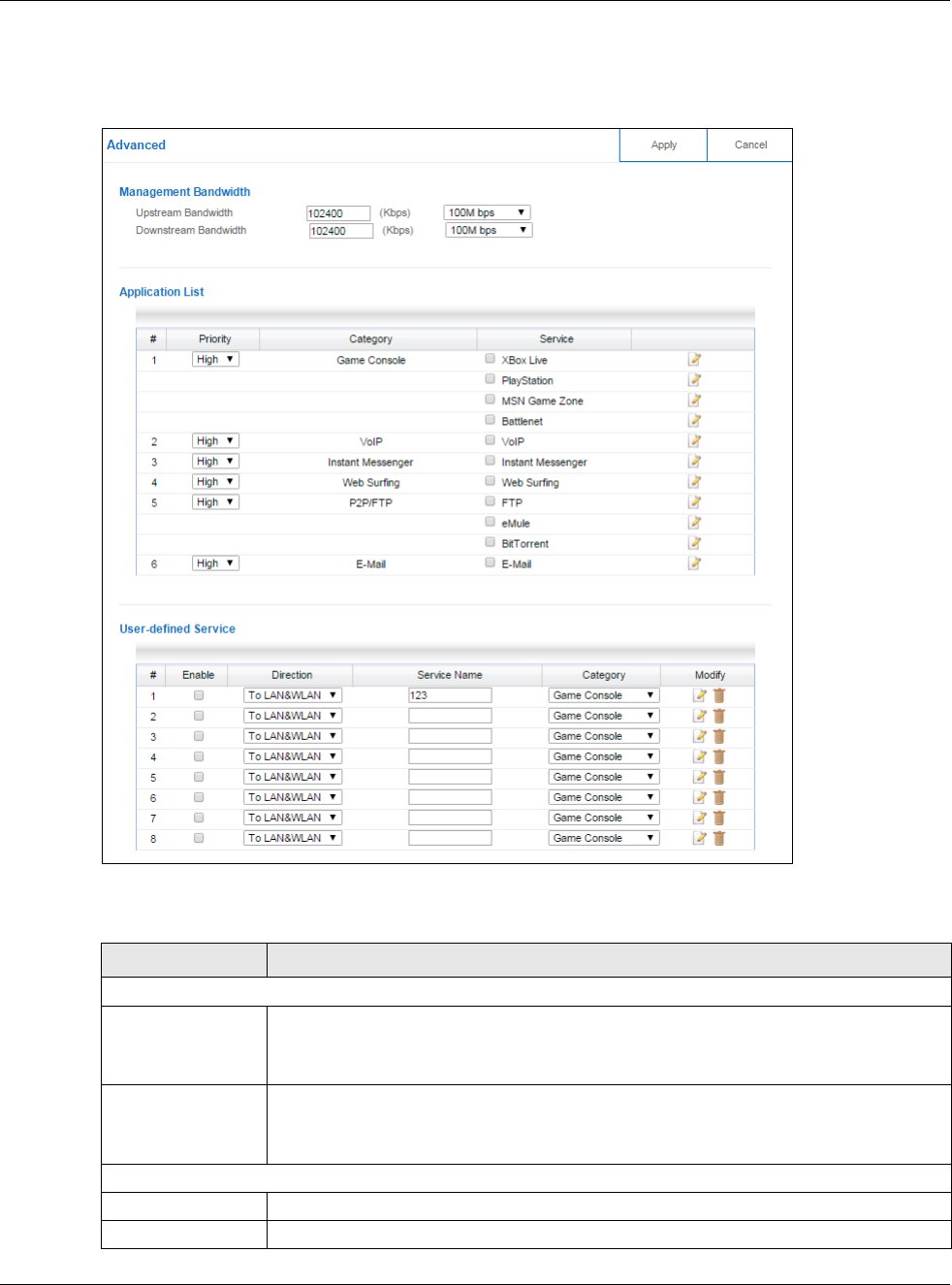The image size is (952, 1285).
Task: Open priority dropdown for Instant Messenger
Action: (215, 461)
